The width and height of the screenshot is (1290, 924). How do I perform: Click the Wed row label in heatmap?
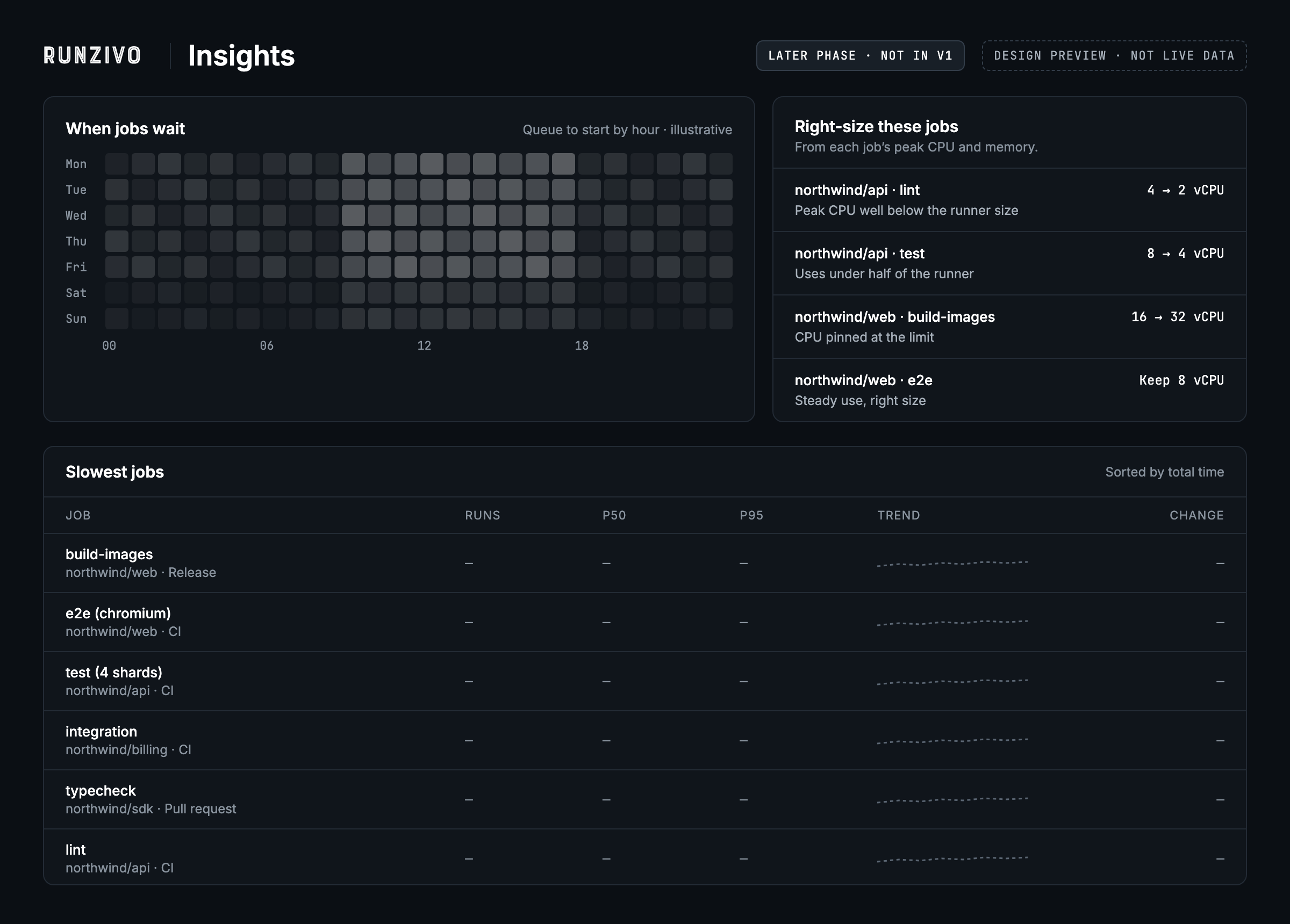(x=76, y=216)
